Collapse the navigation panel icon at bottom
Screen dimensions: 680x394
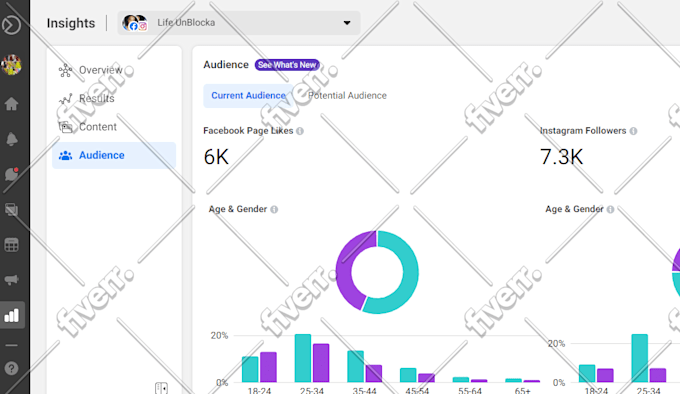point(161,387)
